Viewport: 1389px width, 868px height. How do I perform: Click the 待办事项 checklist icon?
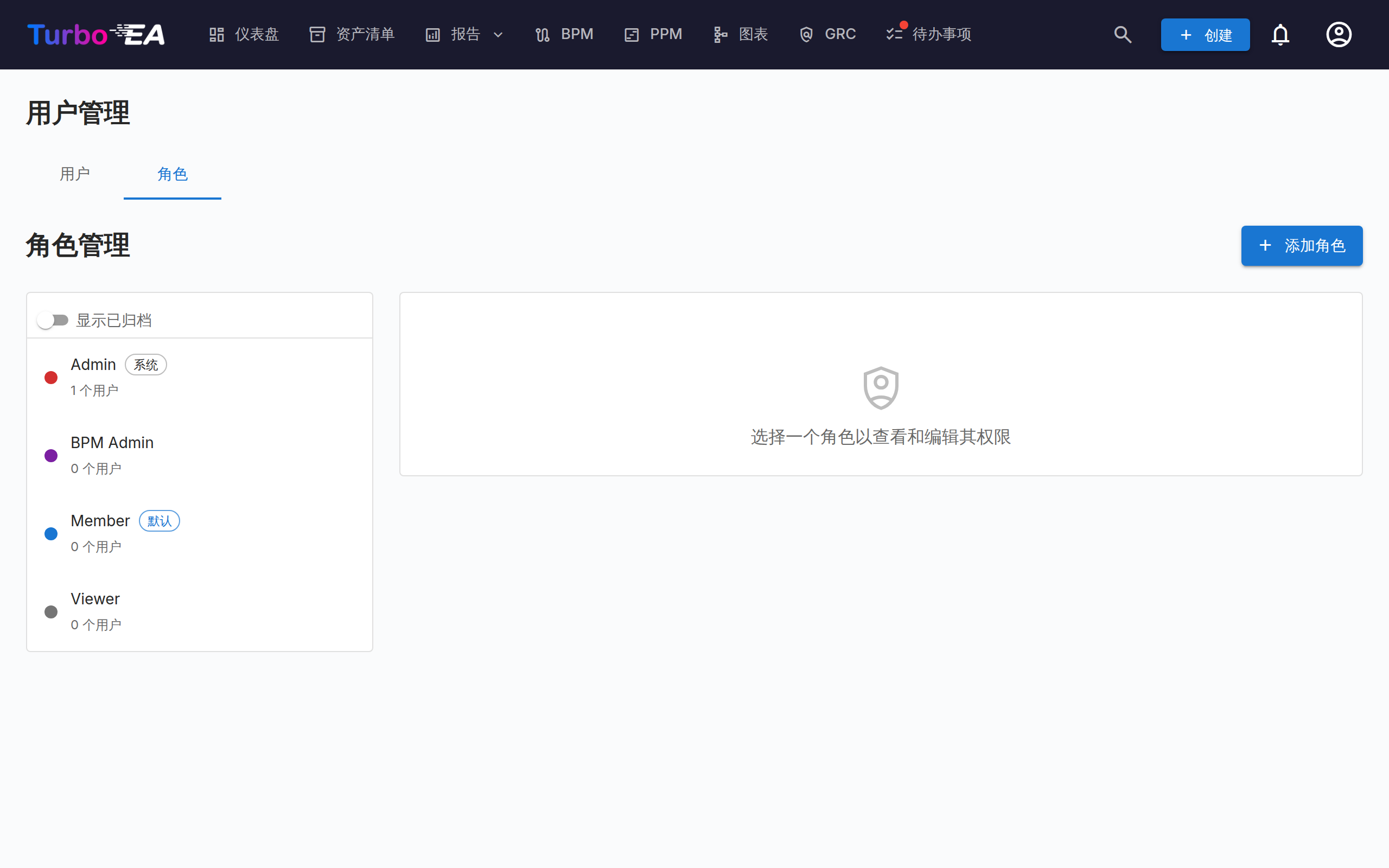[x=894, y=34]
